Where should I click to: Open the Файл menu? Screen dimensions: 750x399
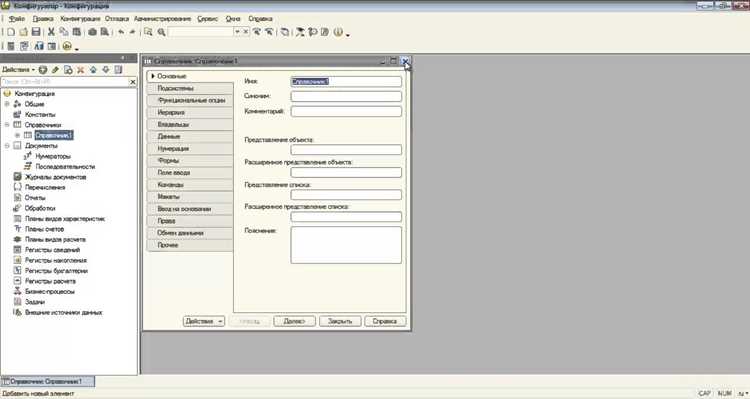(x=17, y=19)
